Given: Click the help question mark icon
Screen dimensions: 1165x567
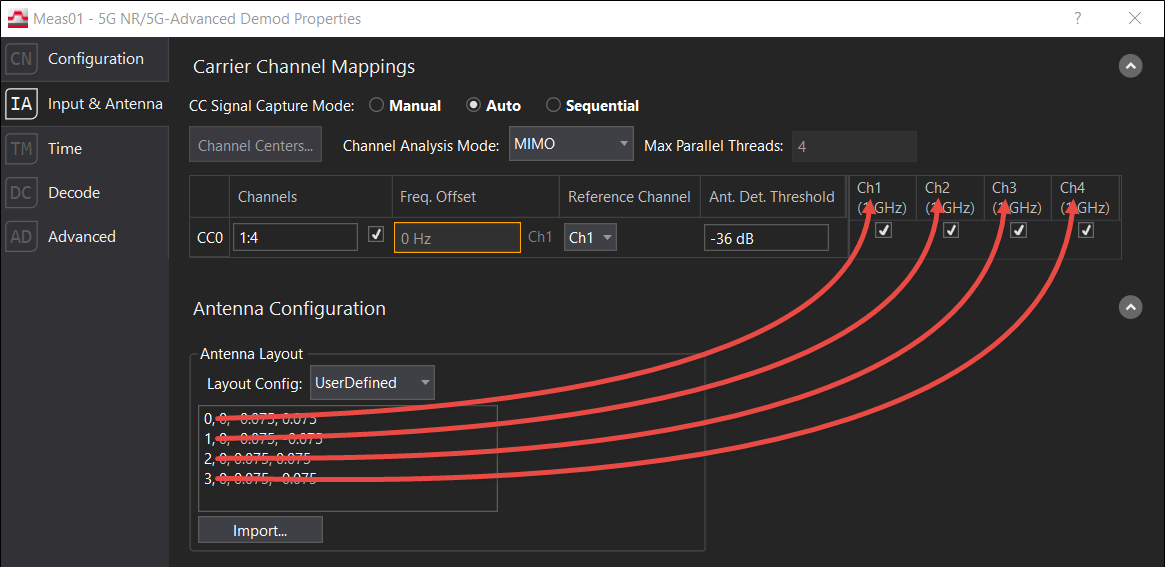Looking at the screenshot, I should pyautogui.click(x=1078, y=18).
